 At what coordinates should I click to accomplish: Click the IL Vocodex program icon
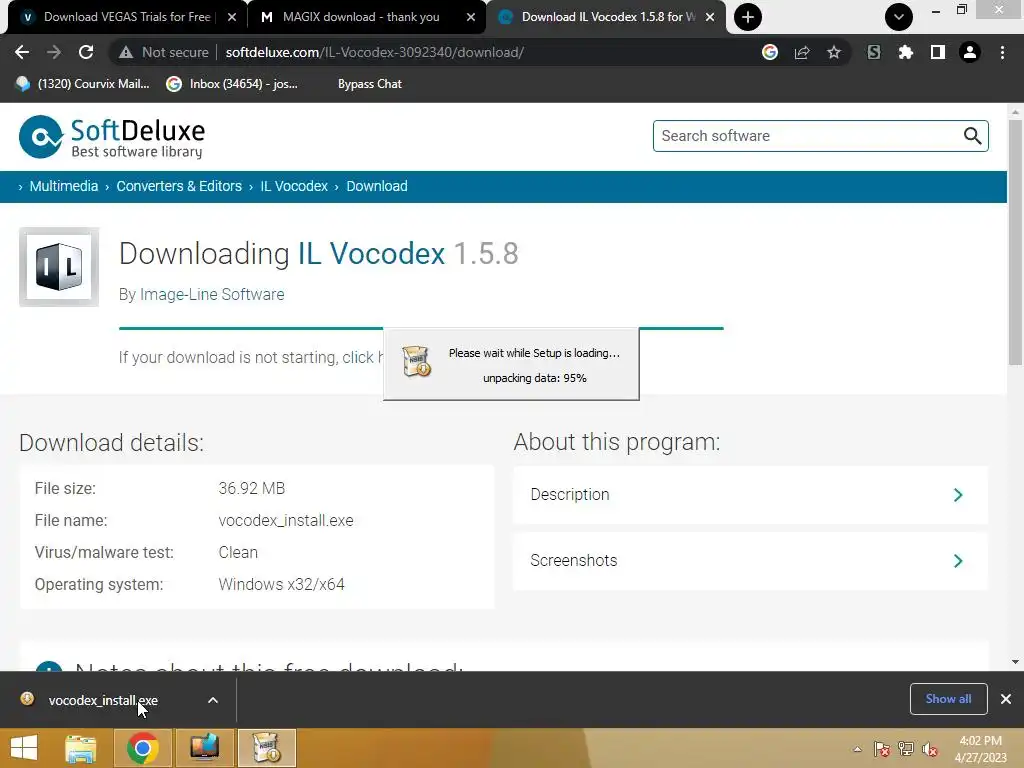click(59, 267)
